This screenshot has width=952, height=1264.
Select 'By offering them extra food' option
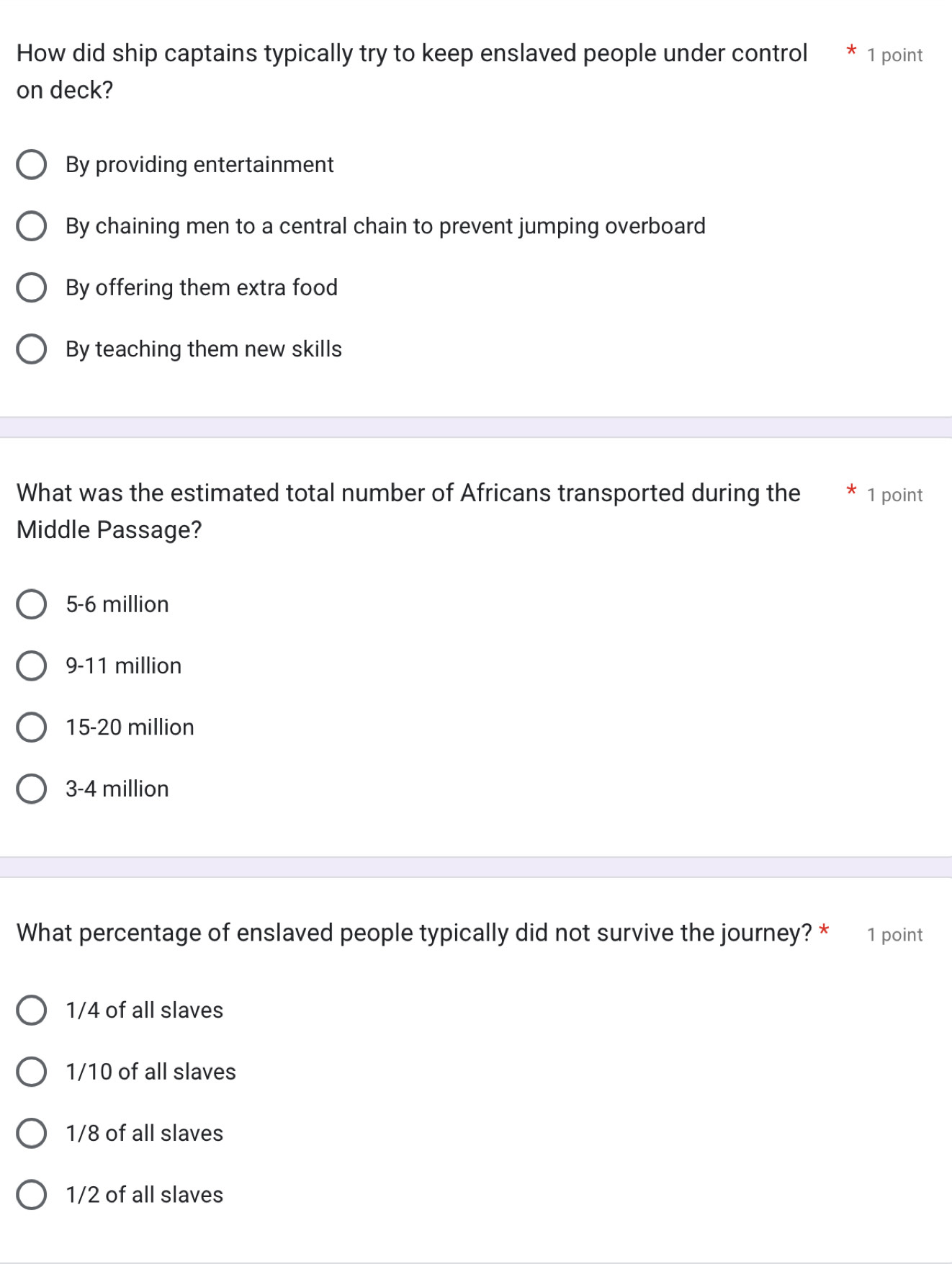tap(32, 287)
